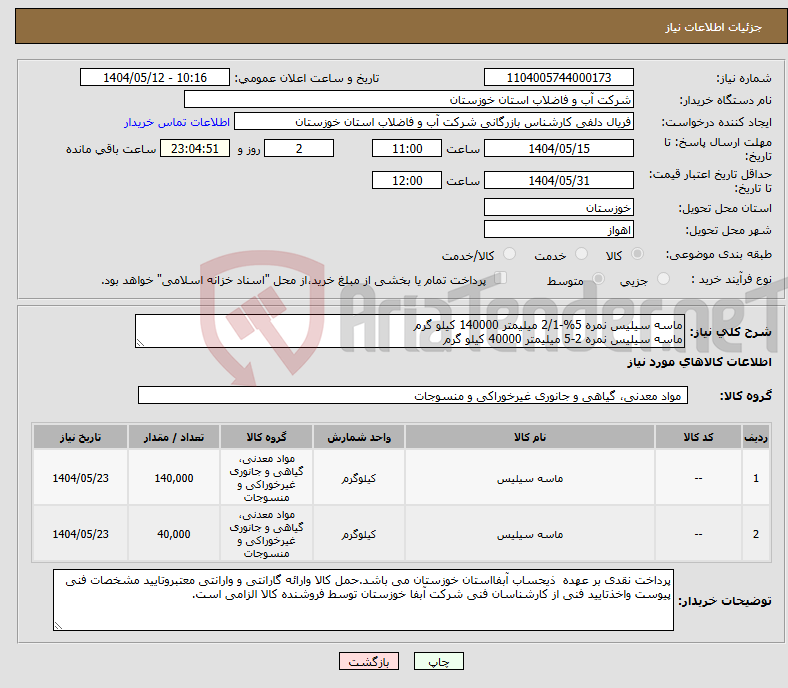
Task: Click the need date in row 1
Action: 80,478
